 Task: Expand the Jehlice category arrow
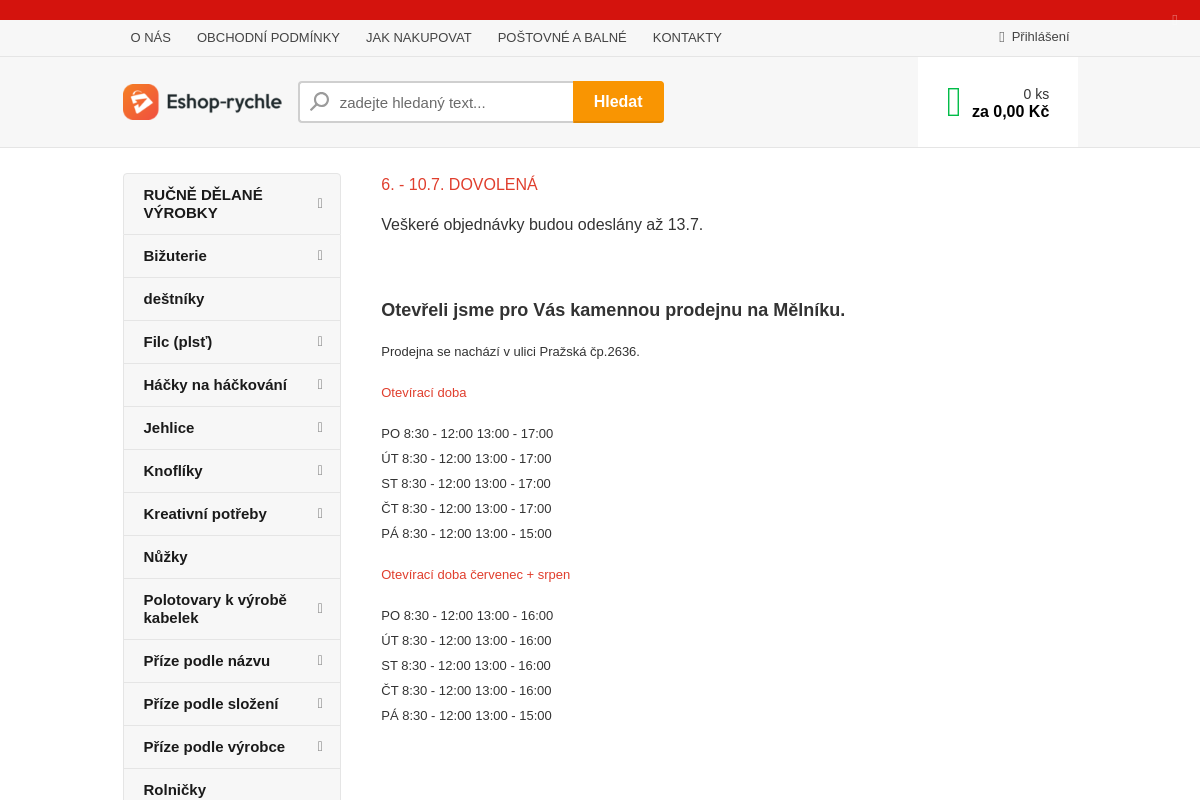(320, 427)
